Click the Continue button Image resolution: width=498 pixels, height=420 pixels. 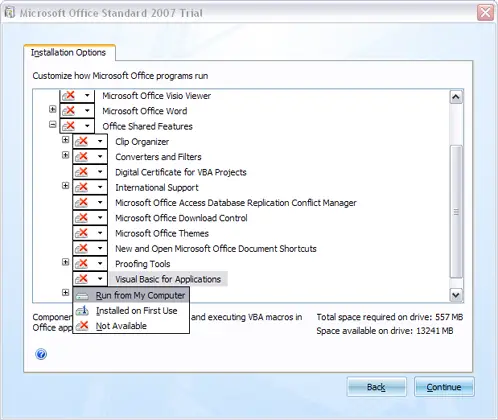coord(444,387)
